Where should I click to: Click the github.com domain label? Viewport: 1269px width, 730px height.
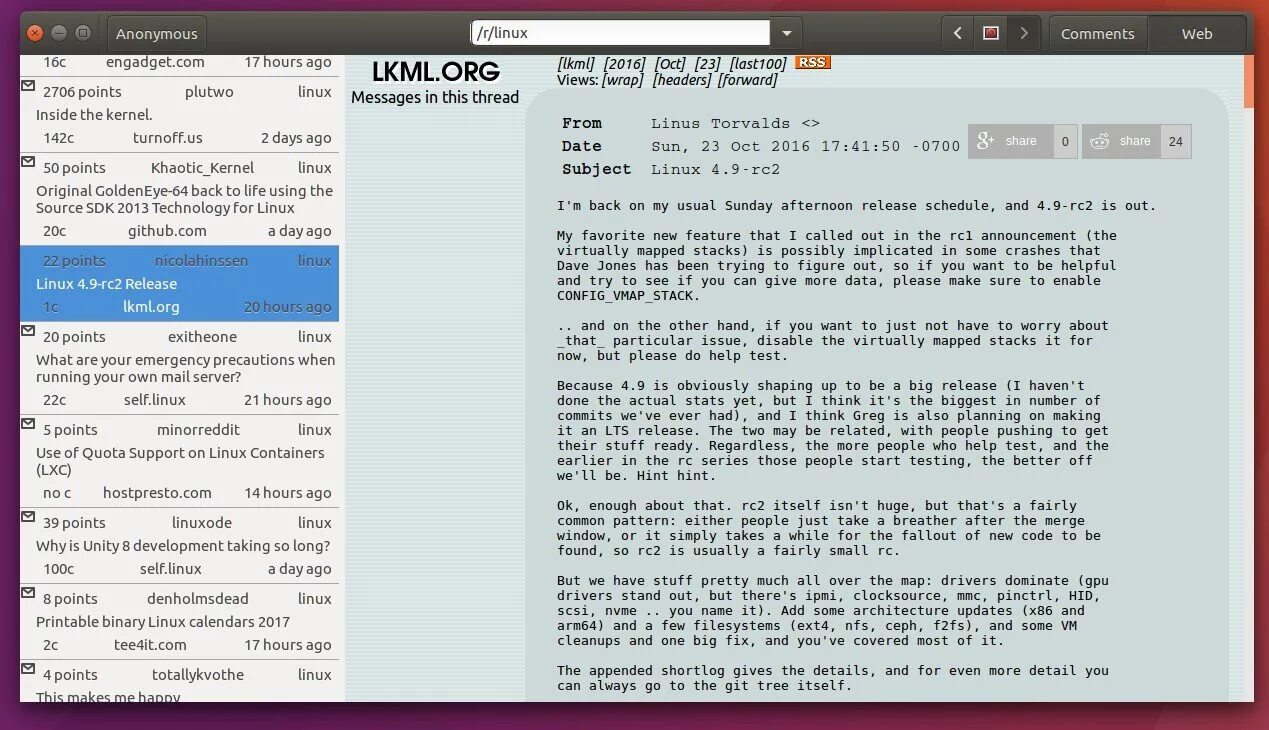[x=167, y=231]
